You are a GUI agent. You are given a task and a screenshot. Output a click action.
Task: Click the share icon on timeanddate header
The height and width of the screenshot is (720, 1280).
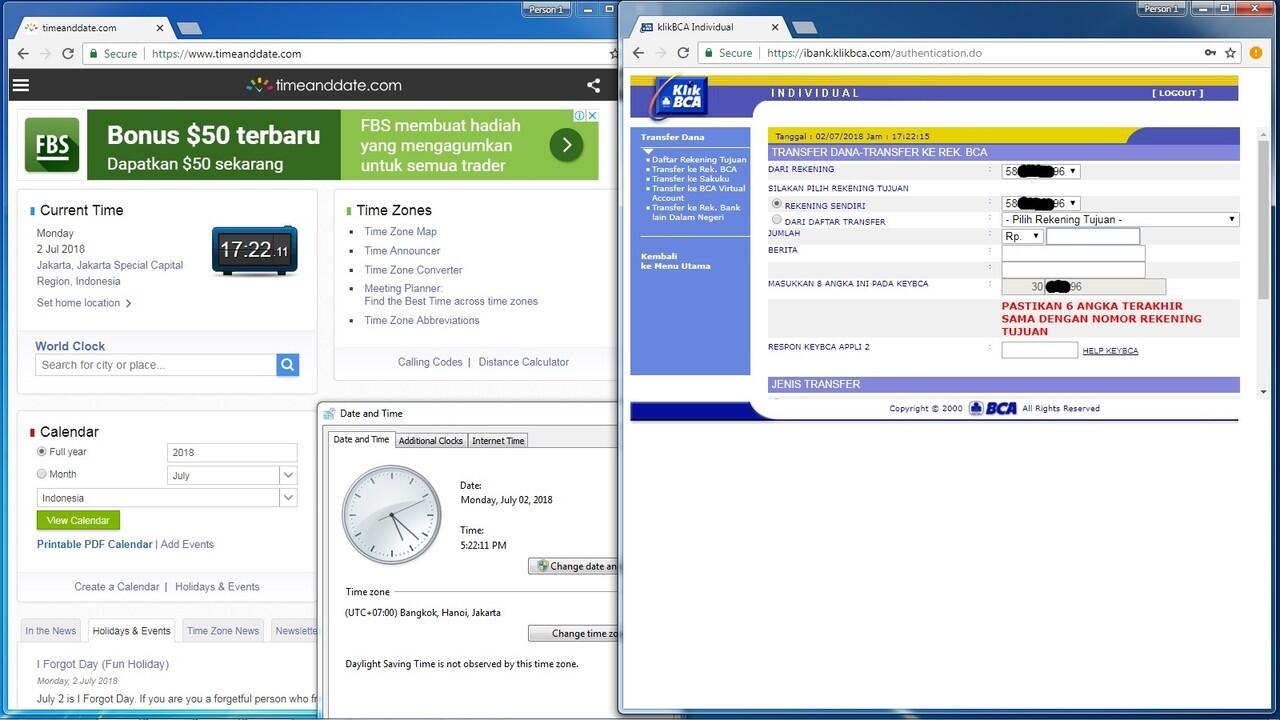click(x=593, y=85)
